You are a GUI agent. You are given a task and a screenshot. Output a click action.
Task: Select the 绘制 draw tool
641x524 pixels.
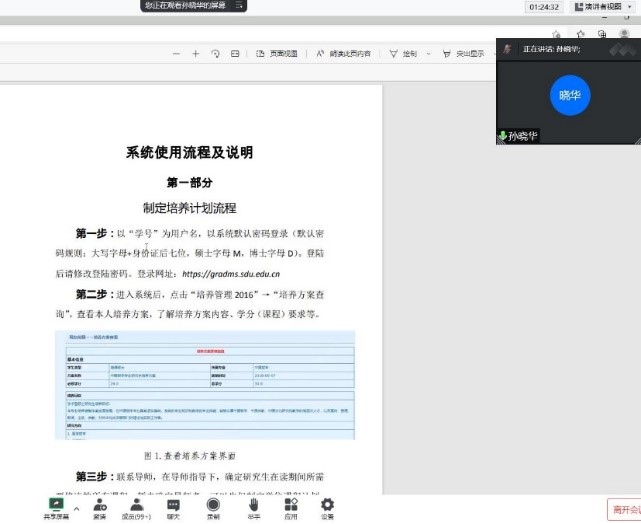click(x=403, y=54)
